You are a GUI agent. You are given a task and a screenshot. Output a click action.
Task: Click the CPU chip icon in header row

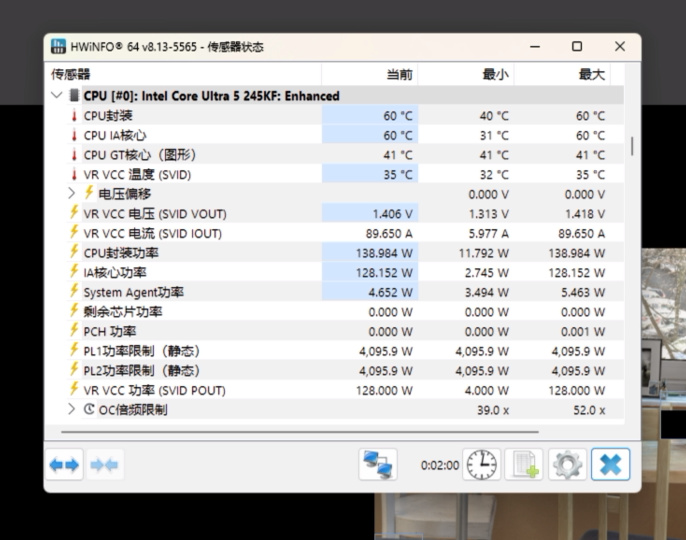tap(74, 95)
